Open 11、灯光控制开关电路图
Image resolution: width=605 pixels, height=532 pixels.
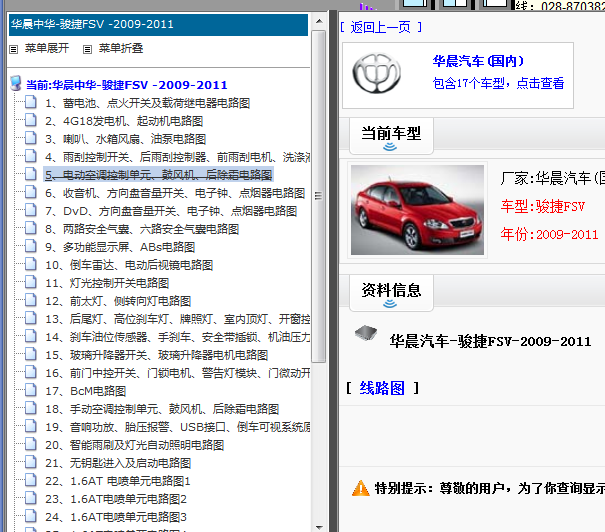click(x=107, y=283)
